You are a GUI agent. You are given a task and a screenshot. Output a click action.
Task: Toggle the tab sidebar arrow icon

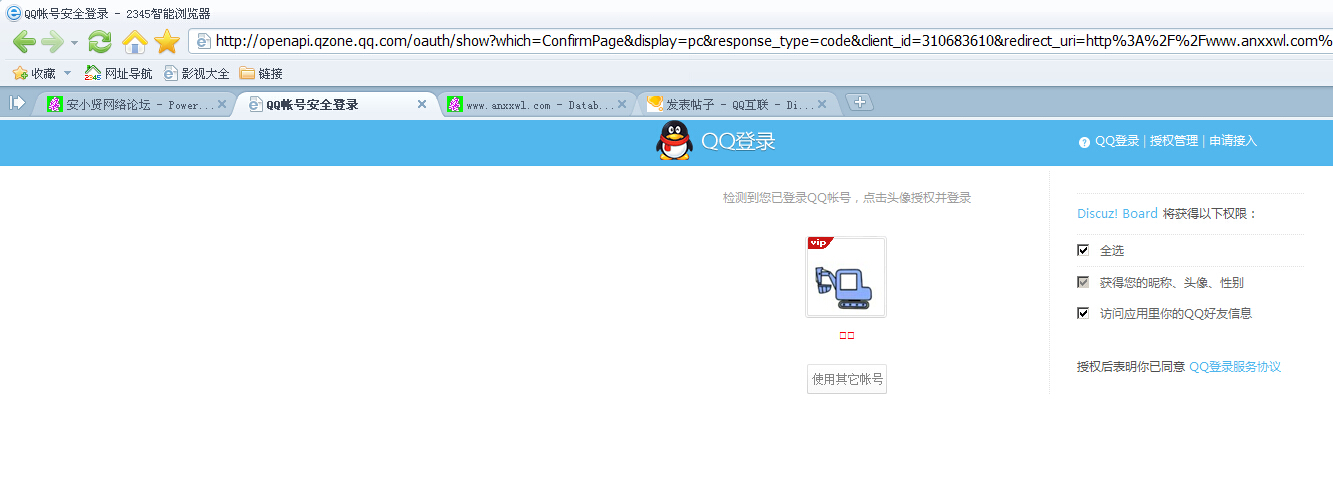17,103
